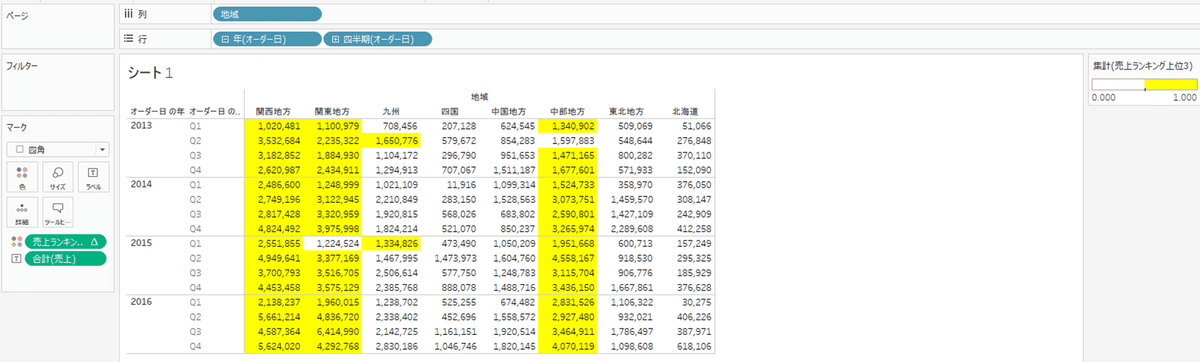Viewport: 1200px width, 362px height.
Task: Select the cell with value 1,650,776
Action: pyautogui.click(x=390, y=142)
